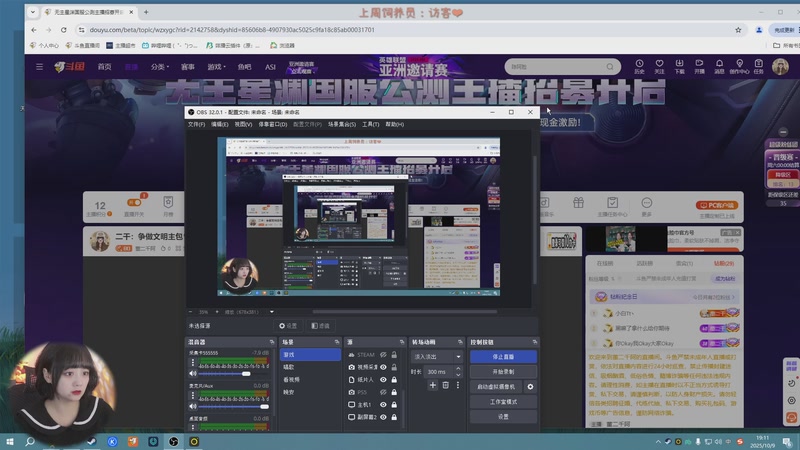Open the gift box icon in streamer toolbar
The height and width of the screenshot is (450, 800).
578,203
